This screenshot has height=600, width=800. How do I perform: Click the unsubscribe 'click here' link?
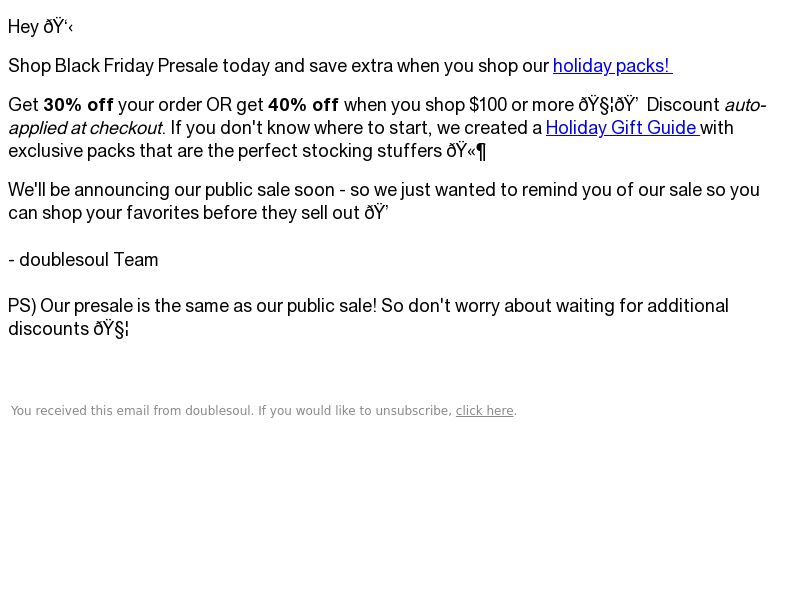pos(484,411)
